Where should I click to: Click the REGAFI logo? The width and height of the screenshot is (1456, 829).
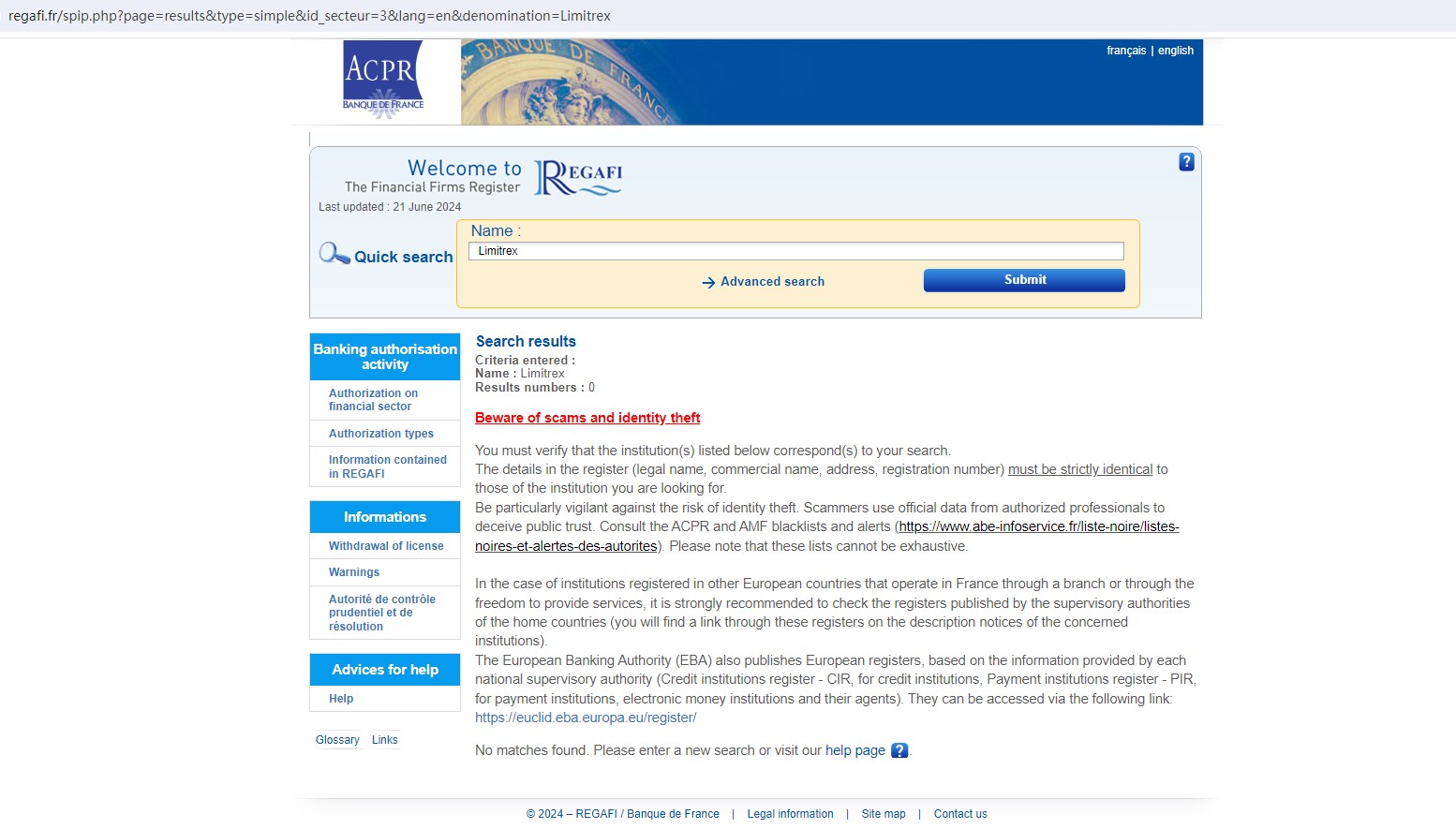tap(578, 177)
